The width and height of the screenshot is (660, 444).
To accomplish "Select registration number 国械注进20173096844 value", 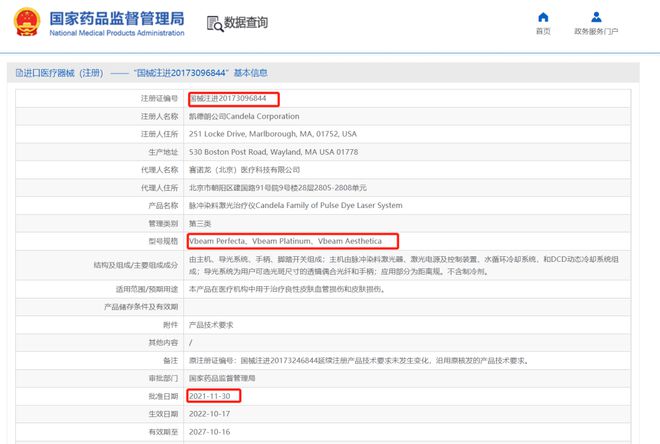I will (228, 98).
